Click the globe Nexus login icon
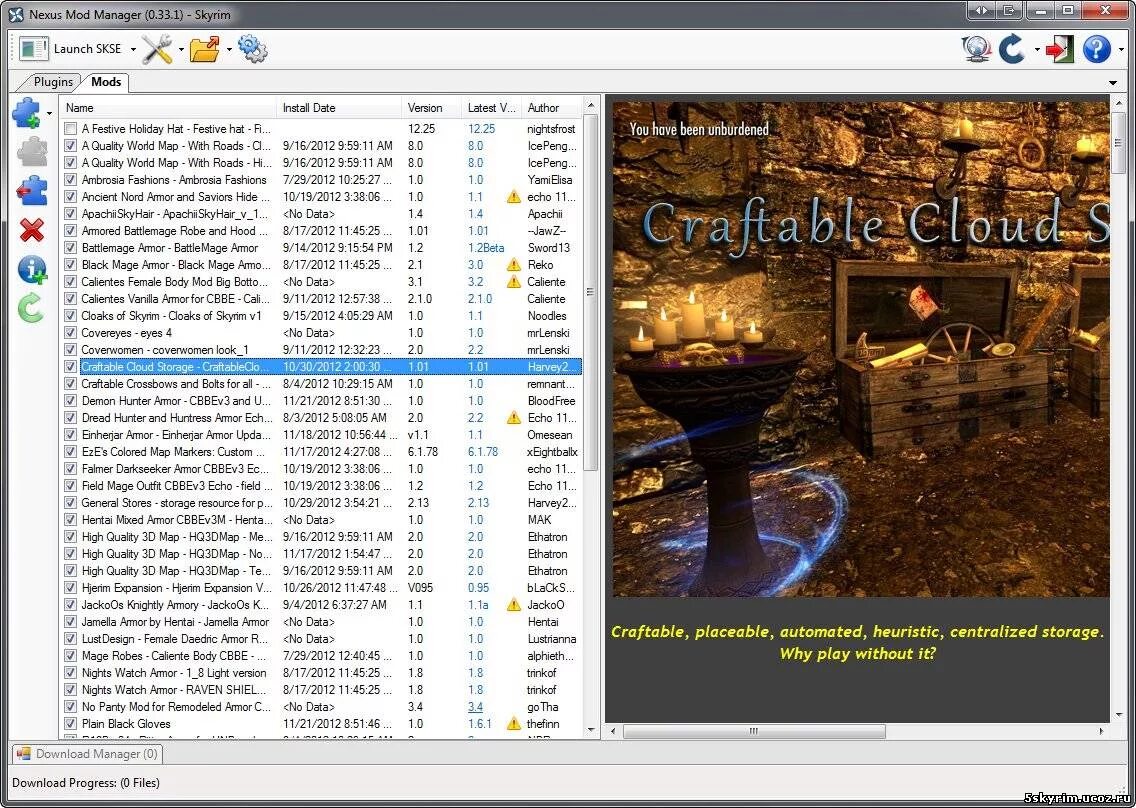 [976, 49]
